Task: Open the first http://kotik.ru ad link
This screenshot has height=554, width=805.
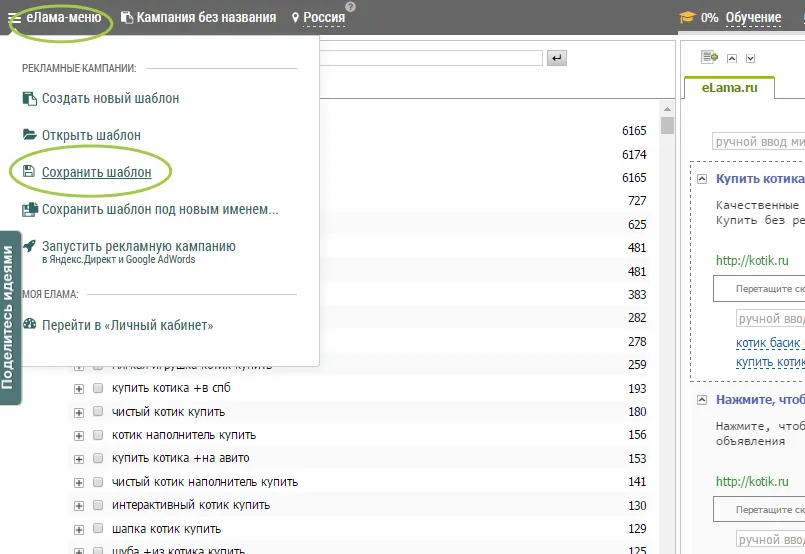Action: [752, 260]
